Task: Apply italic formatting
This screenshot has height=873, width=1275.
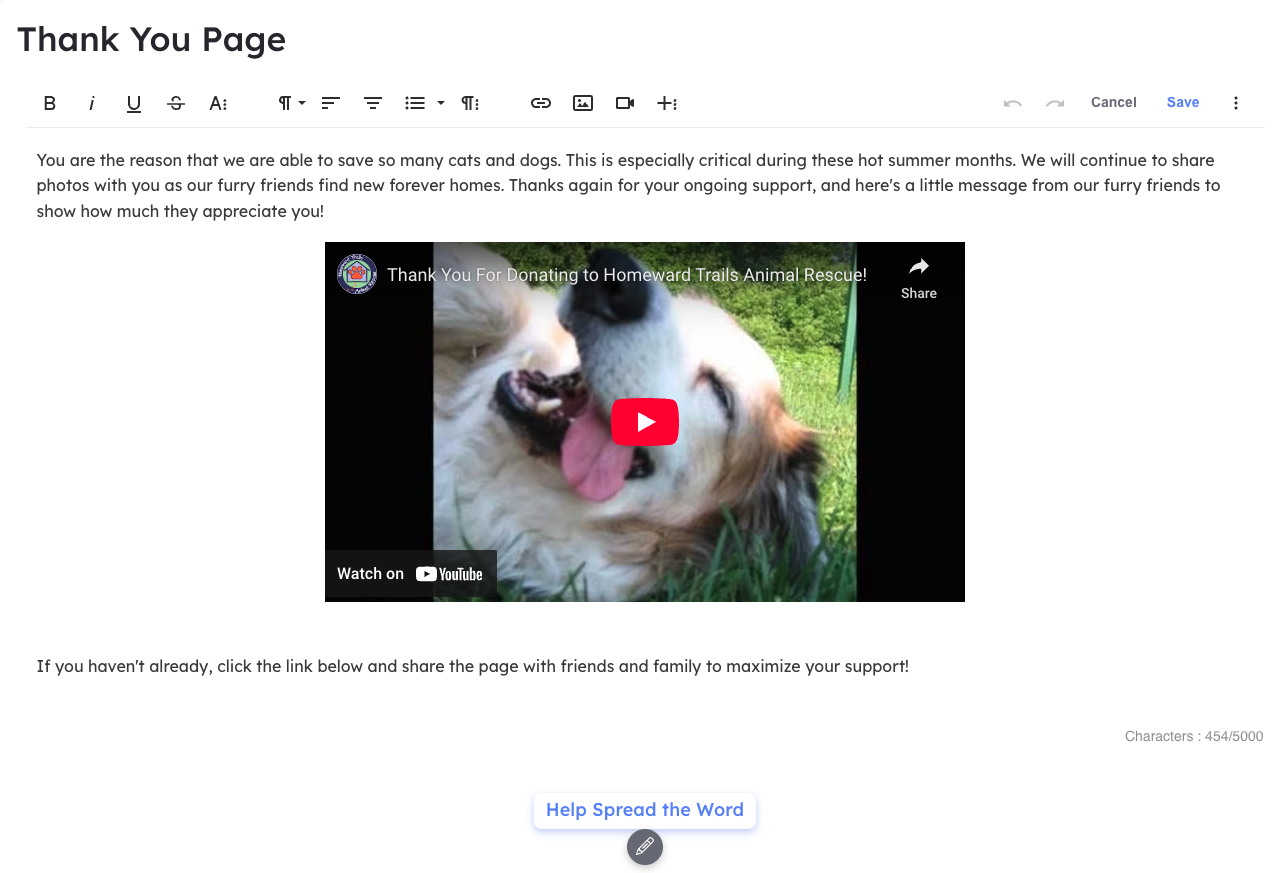Action: [x=91, y=103]
